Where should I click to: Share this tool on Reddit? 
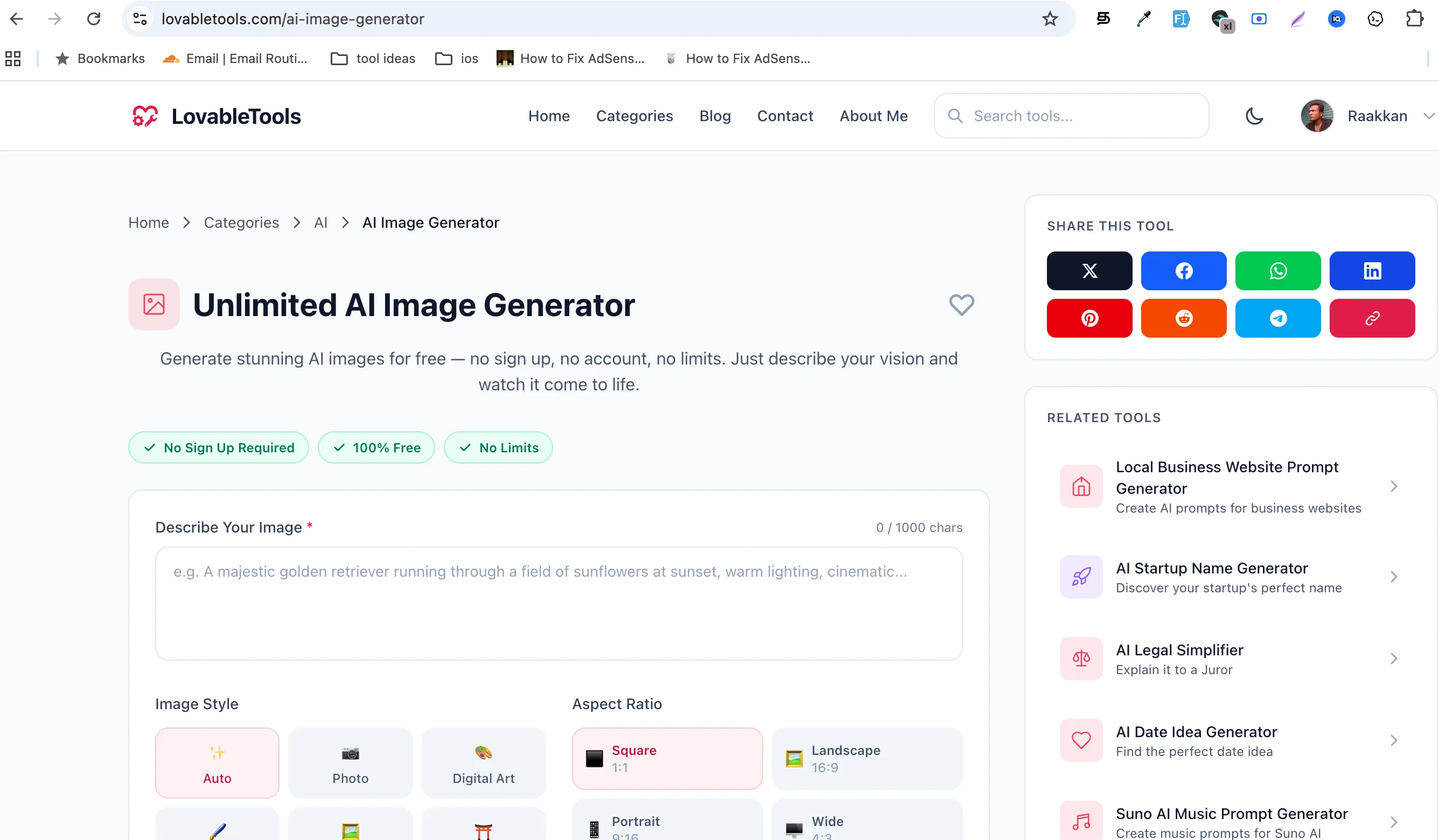pyautogui.click(x=1183, y=318)
